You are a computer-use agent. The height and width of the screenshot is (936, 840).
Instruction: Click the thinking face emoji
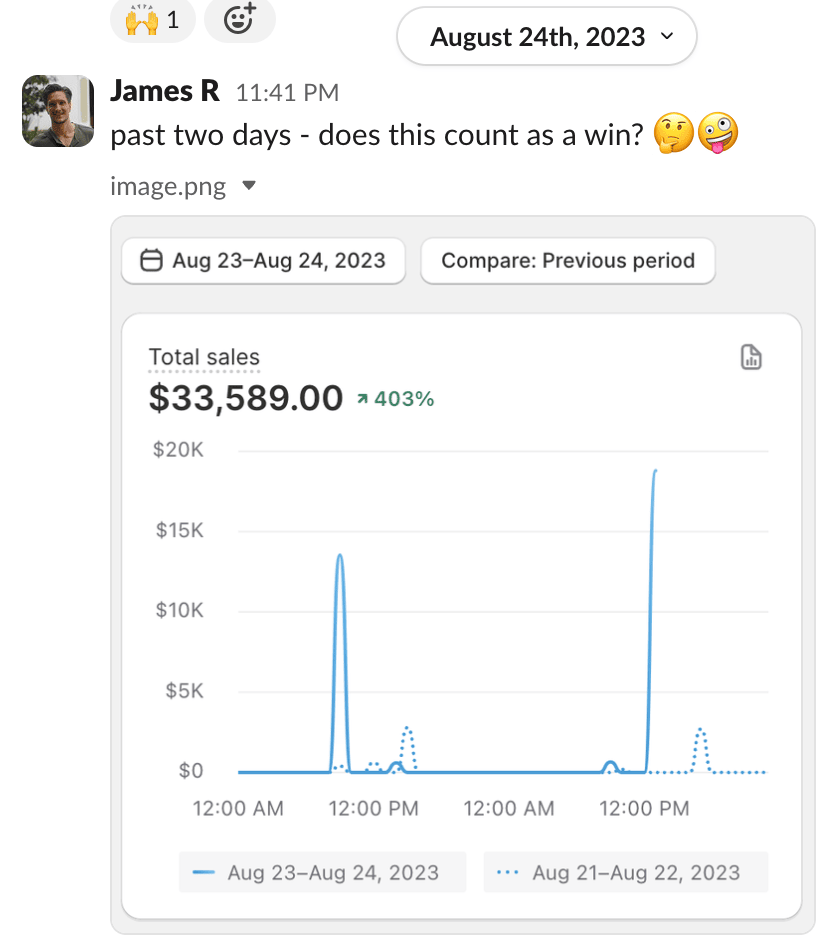click(673, 134)
